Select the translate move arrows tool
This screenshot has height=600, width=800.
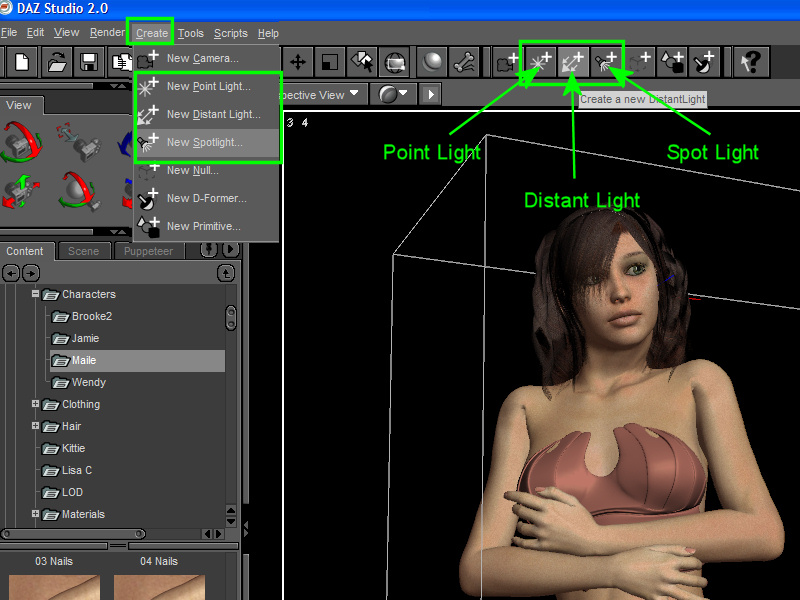click(297, 63)
